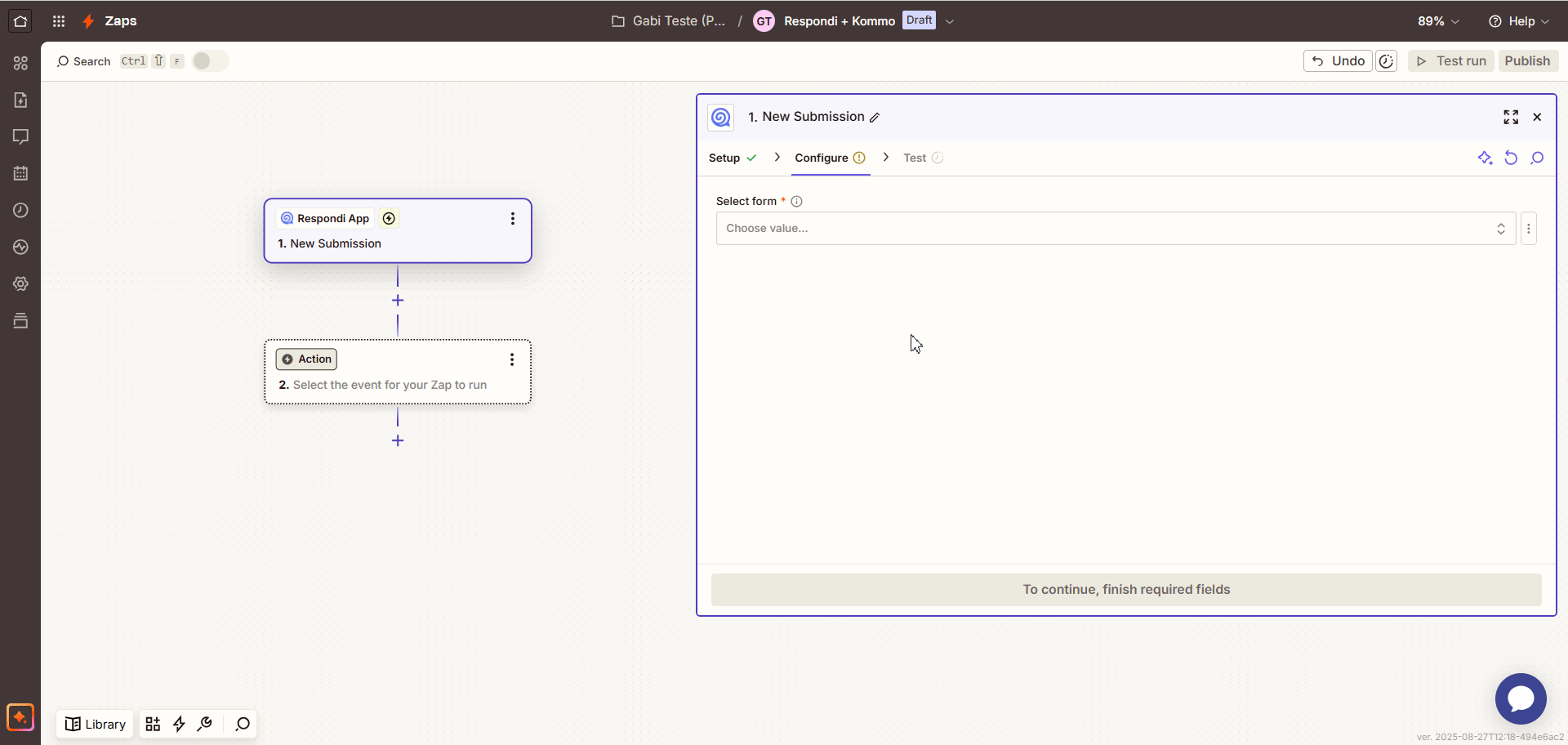Close the New Submission panel
Image resolution: width=1568 pixels, height=745 pixels.
tap(1537, 117)
